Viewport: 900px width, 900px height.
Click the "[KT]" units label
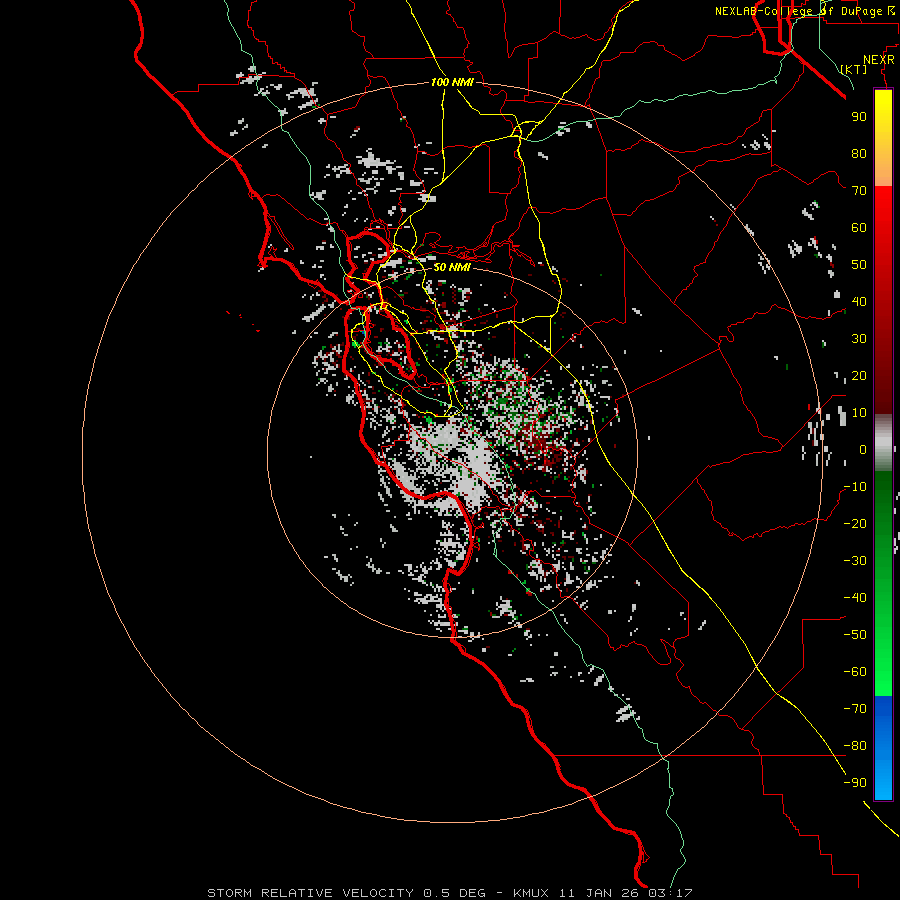click(854, 69)
